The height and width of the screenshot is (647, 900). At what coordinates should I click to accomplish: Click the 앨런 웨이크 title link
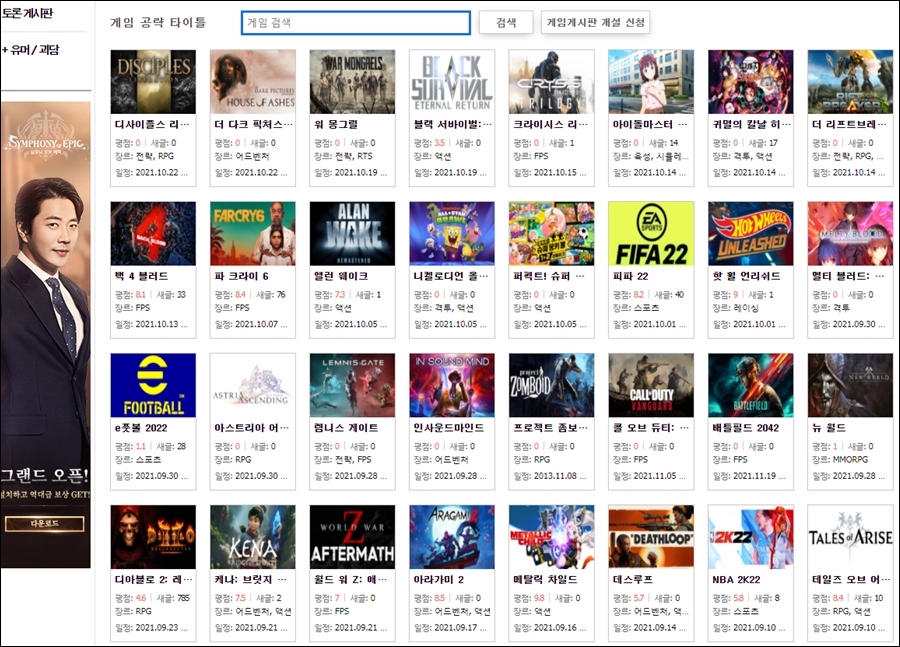click(341, 276)
